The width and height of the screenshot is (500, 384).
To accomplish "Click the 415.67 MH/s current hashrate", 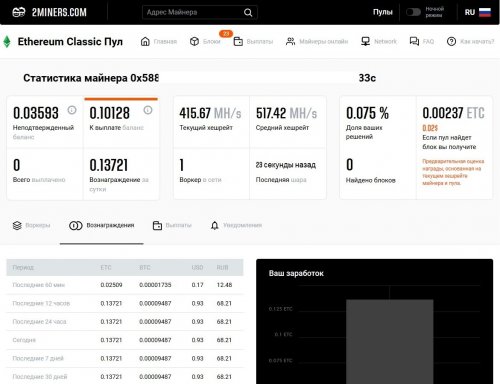I will point(210,113).
